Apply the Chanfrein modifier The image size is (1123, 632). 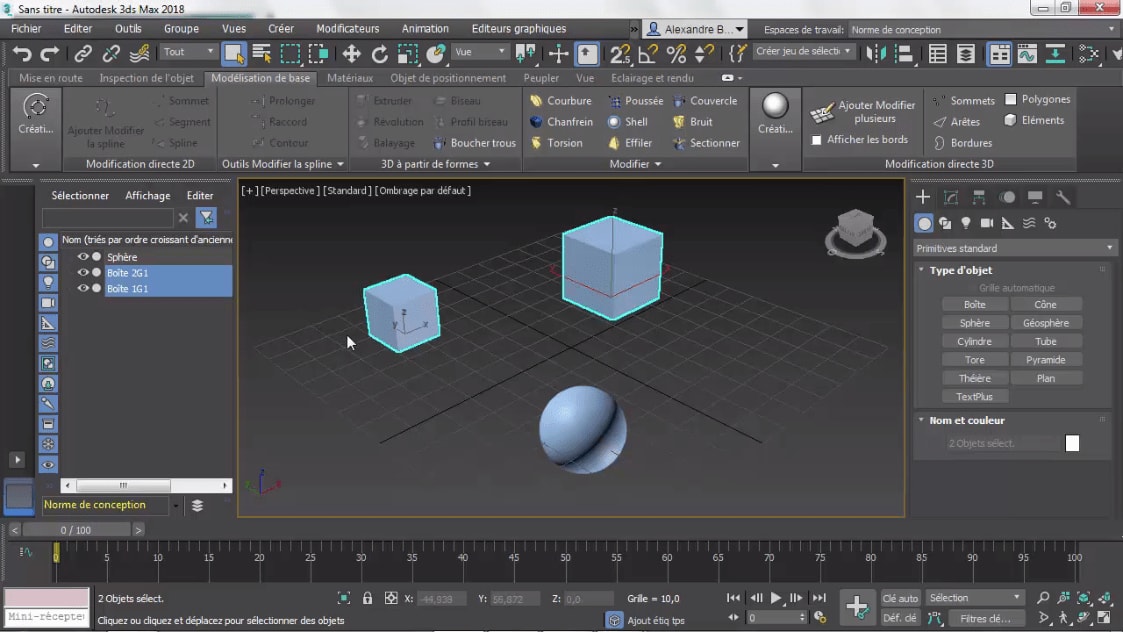click(x=562, y=122)
